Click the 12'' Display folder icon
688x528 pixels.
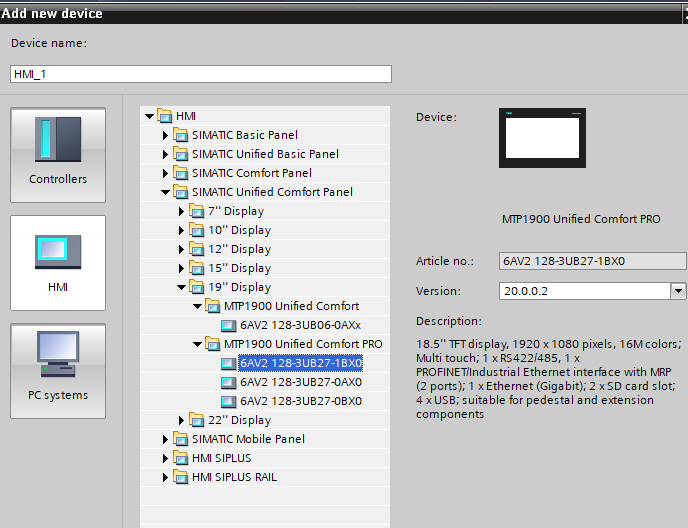click(197, 249)
